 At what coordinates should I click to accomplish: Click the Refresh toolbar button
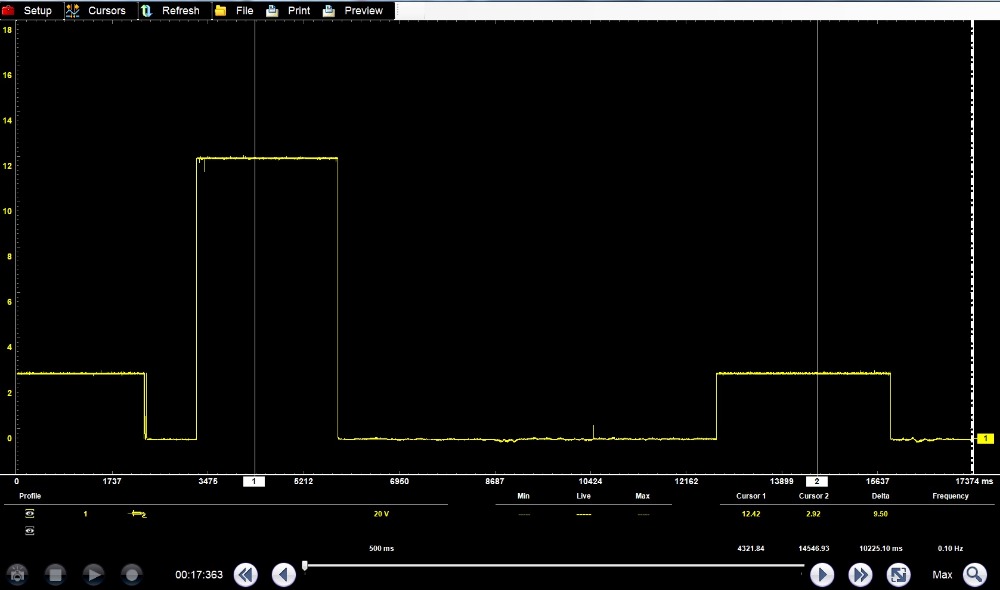click(171, 10)
